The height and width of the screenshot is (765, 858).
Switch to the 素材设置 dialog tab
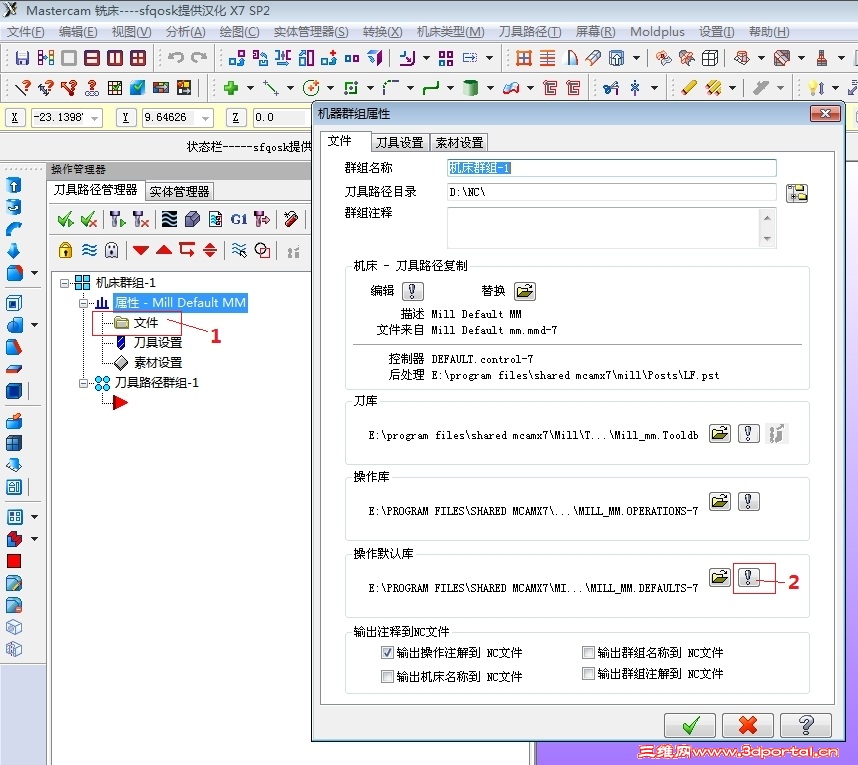pyautogui.click(x=459, y=143)
